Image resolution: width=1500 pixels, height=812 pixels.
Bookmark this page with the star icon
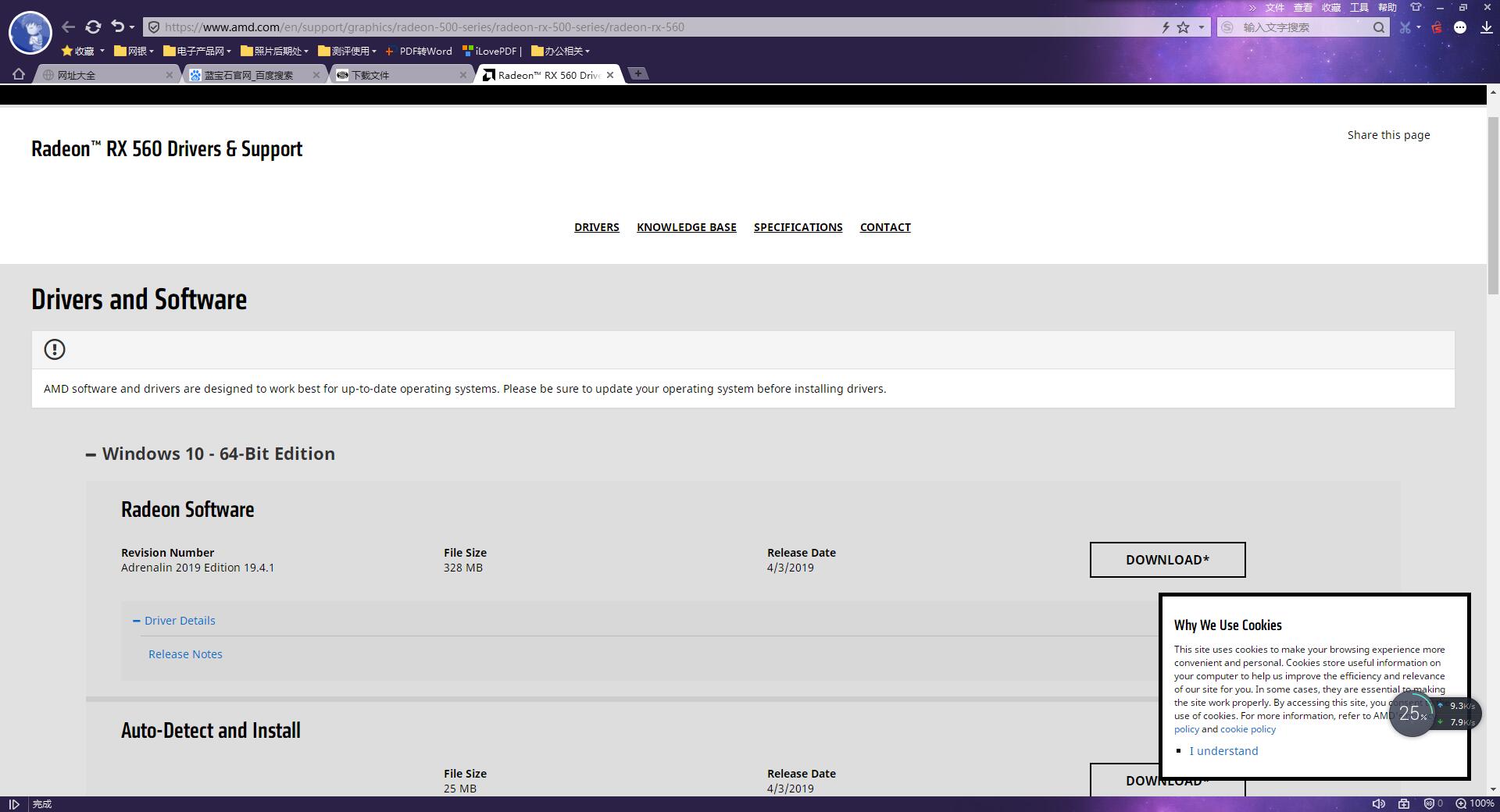(1184, 27)
